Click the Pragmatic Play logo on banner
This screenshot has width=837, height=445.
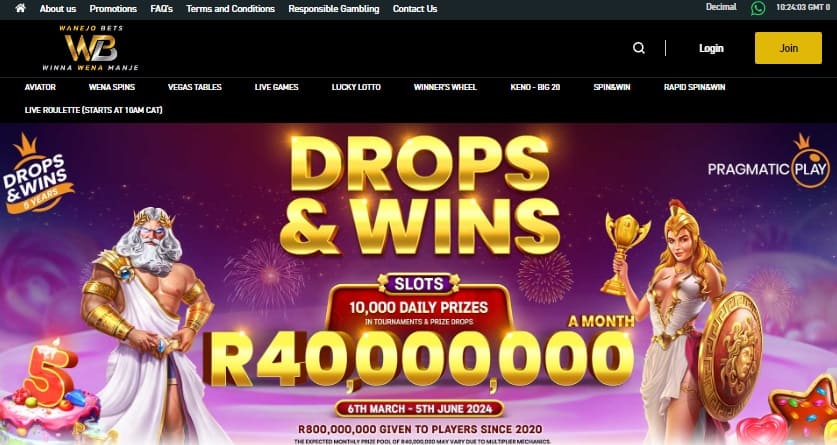point(768,162)
